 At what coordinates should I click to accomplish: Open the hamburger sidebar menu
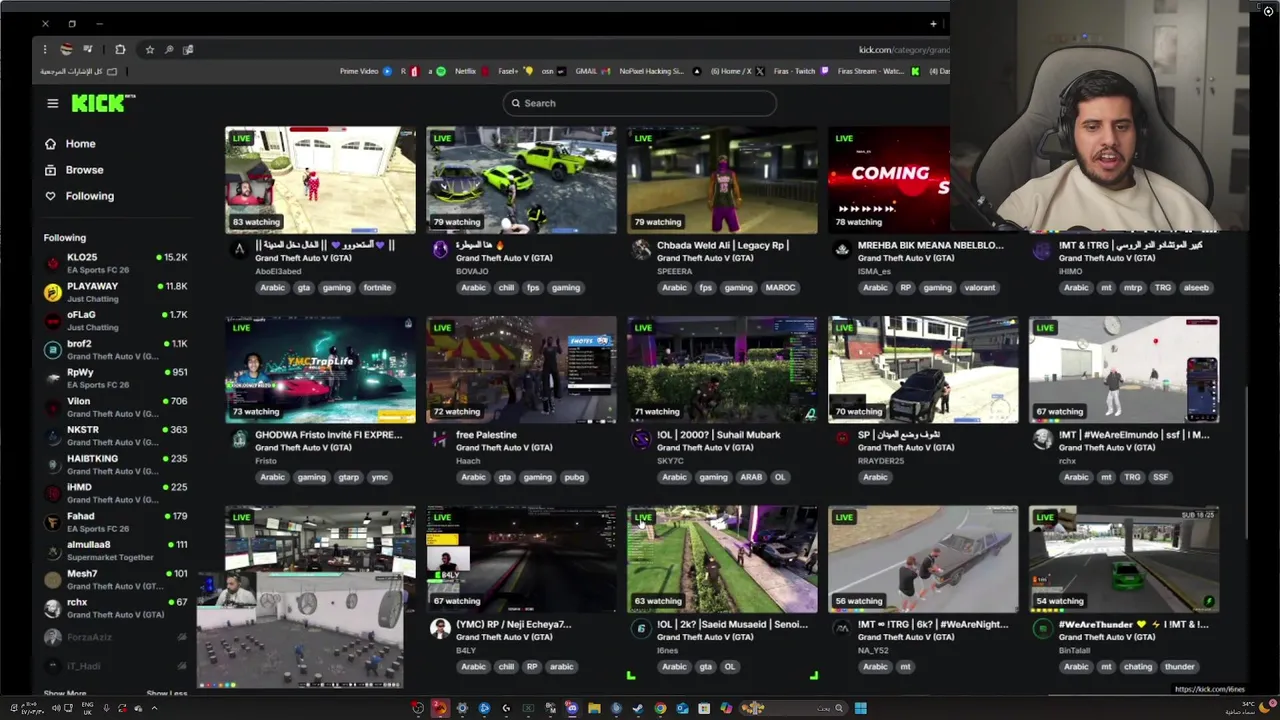[52, 103]
